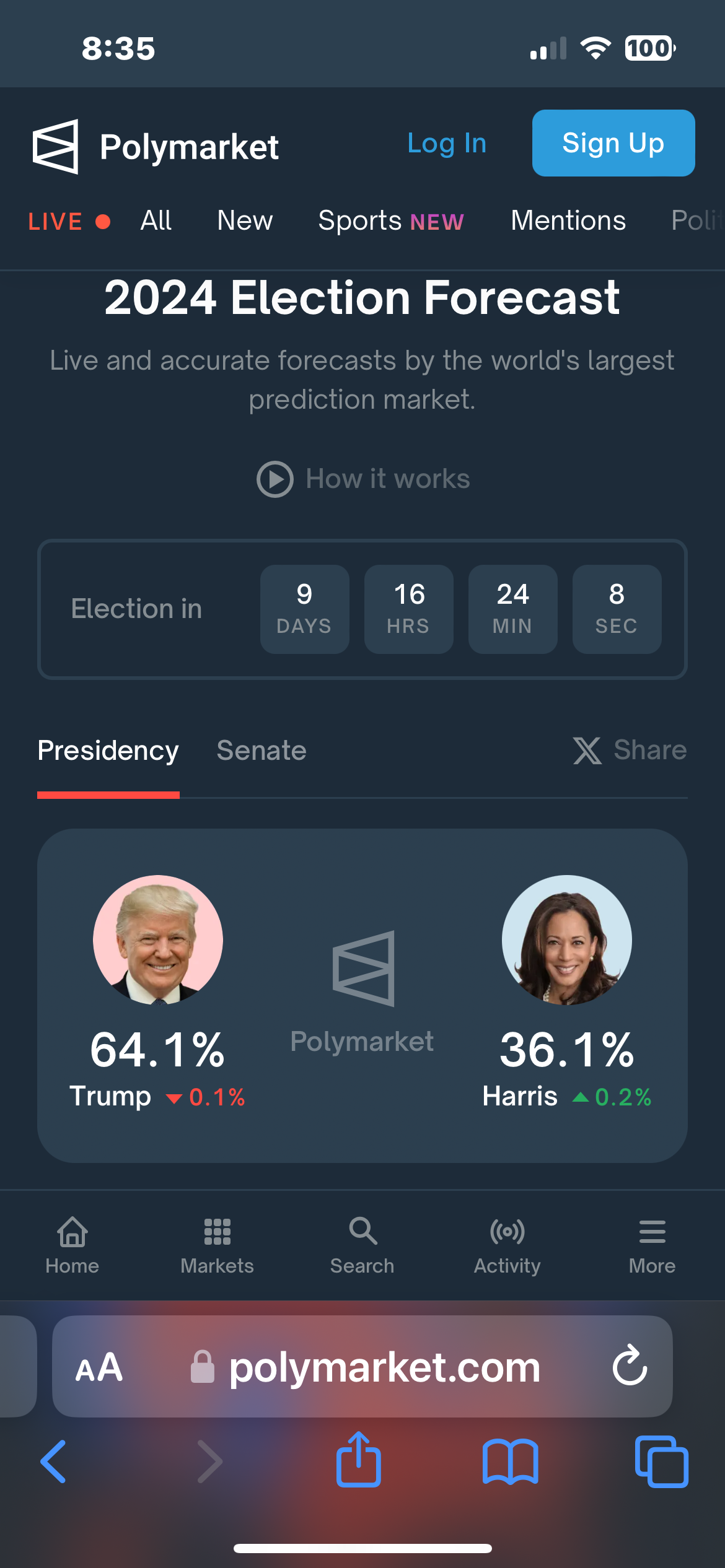
Task: Tap the Polymarket logo icon in header
Action: click(x=56, y=147)
